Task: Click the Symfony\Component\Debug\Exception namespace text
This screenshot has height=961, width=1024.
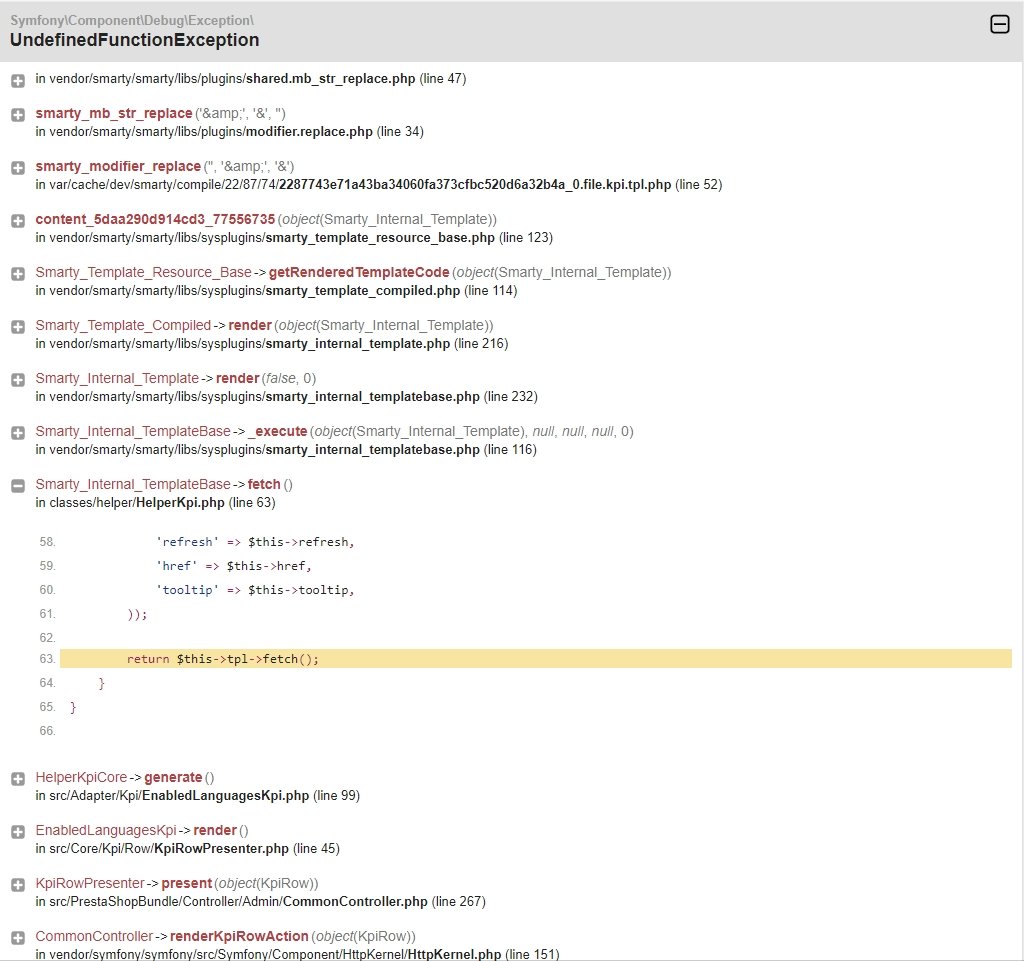Action: point(132,20)
